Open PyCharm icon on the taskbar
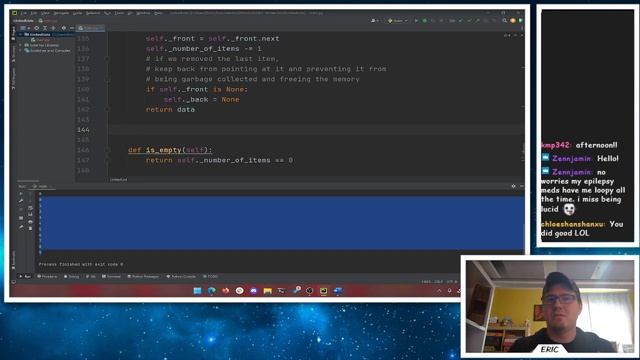This screenshot has width=640, height=360. pyautogui.click(x=323, y=291)
